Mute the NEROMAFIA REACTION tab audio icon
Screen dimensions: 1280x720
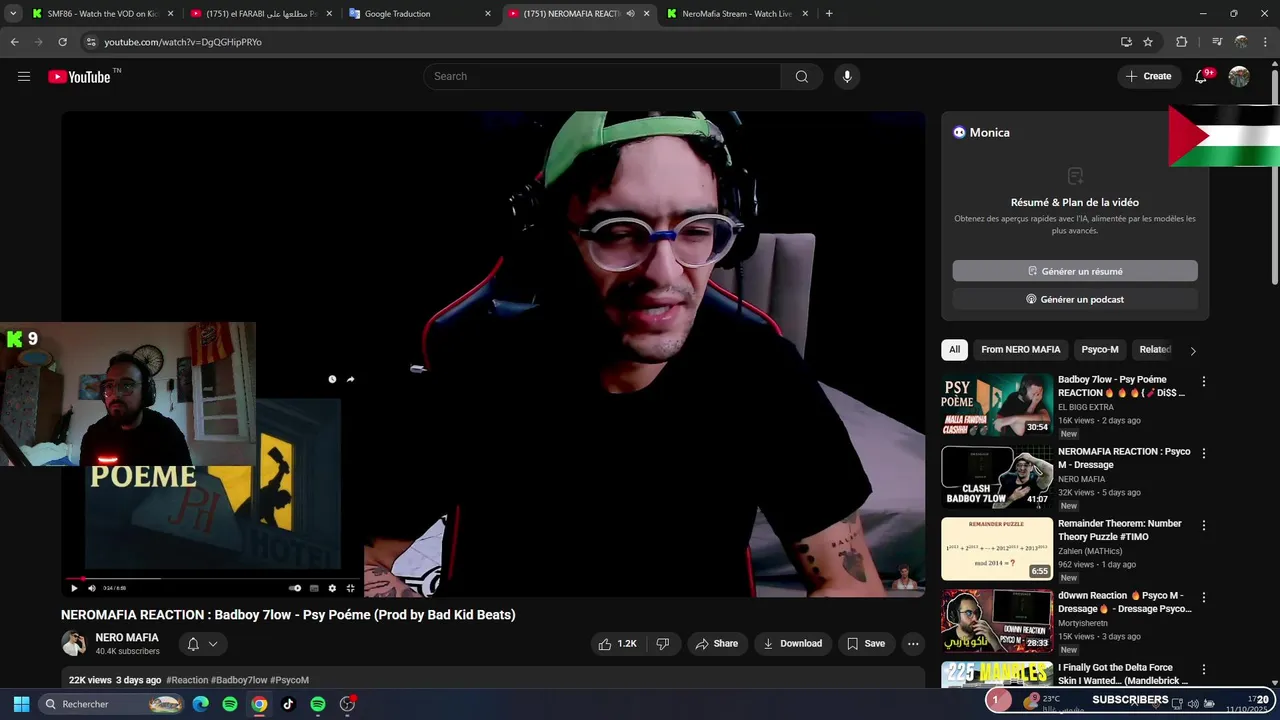coord(630,14)
